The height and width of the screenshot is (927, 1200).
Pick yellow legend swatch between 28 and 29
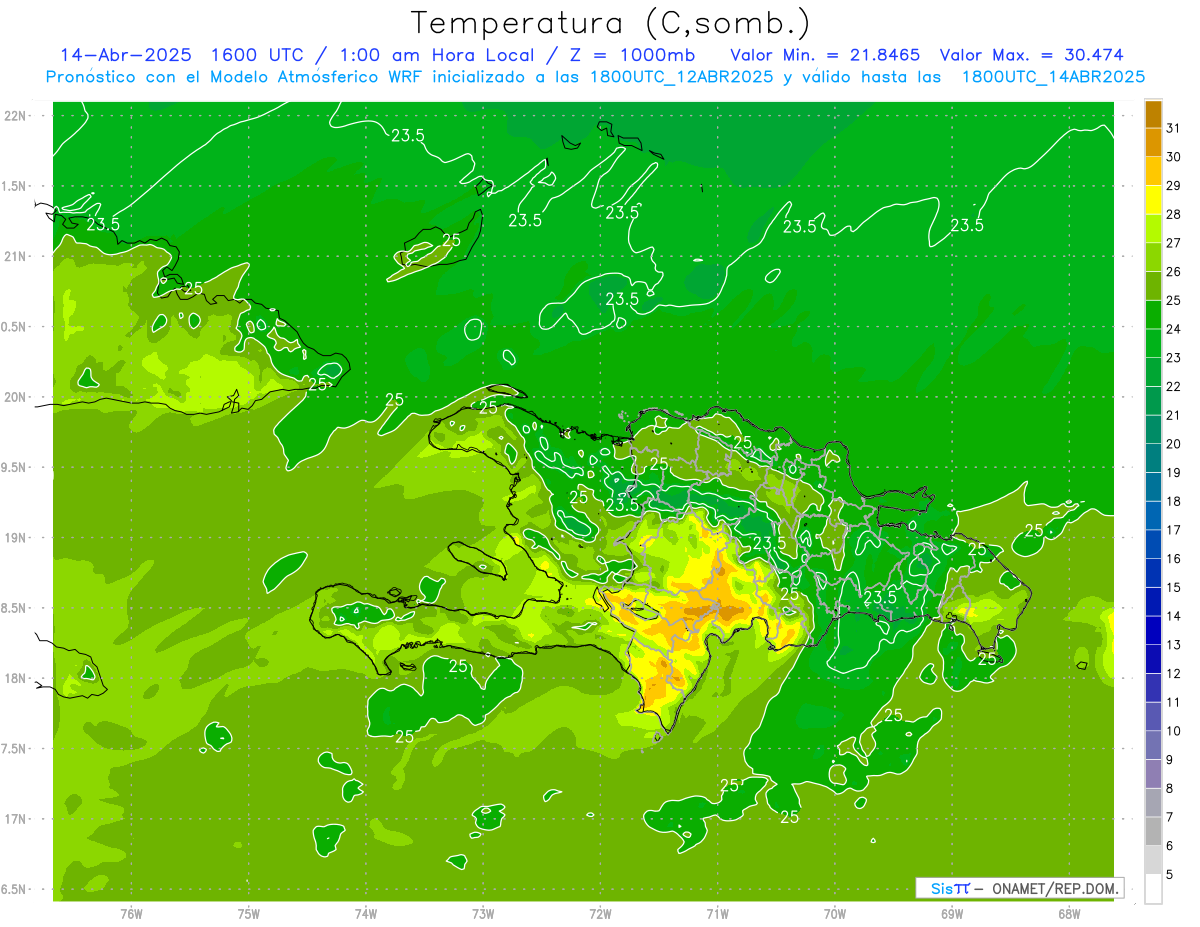pyautogui.click(x=1153, y=200)
